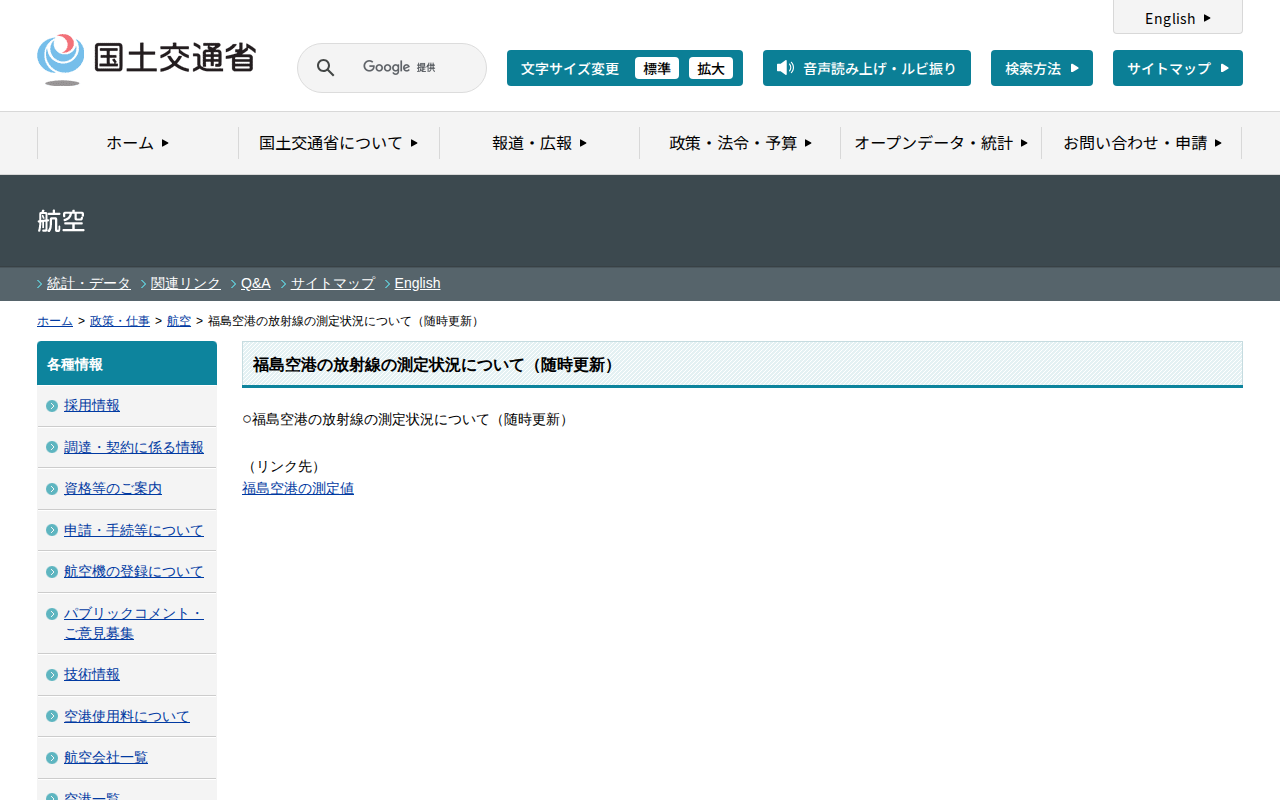
Task: Click the arrow icon on 検索方法 button
Action: click(1075, 68)
